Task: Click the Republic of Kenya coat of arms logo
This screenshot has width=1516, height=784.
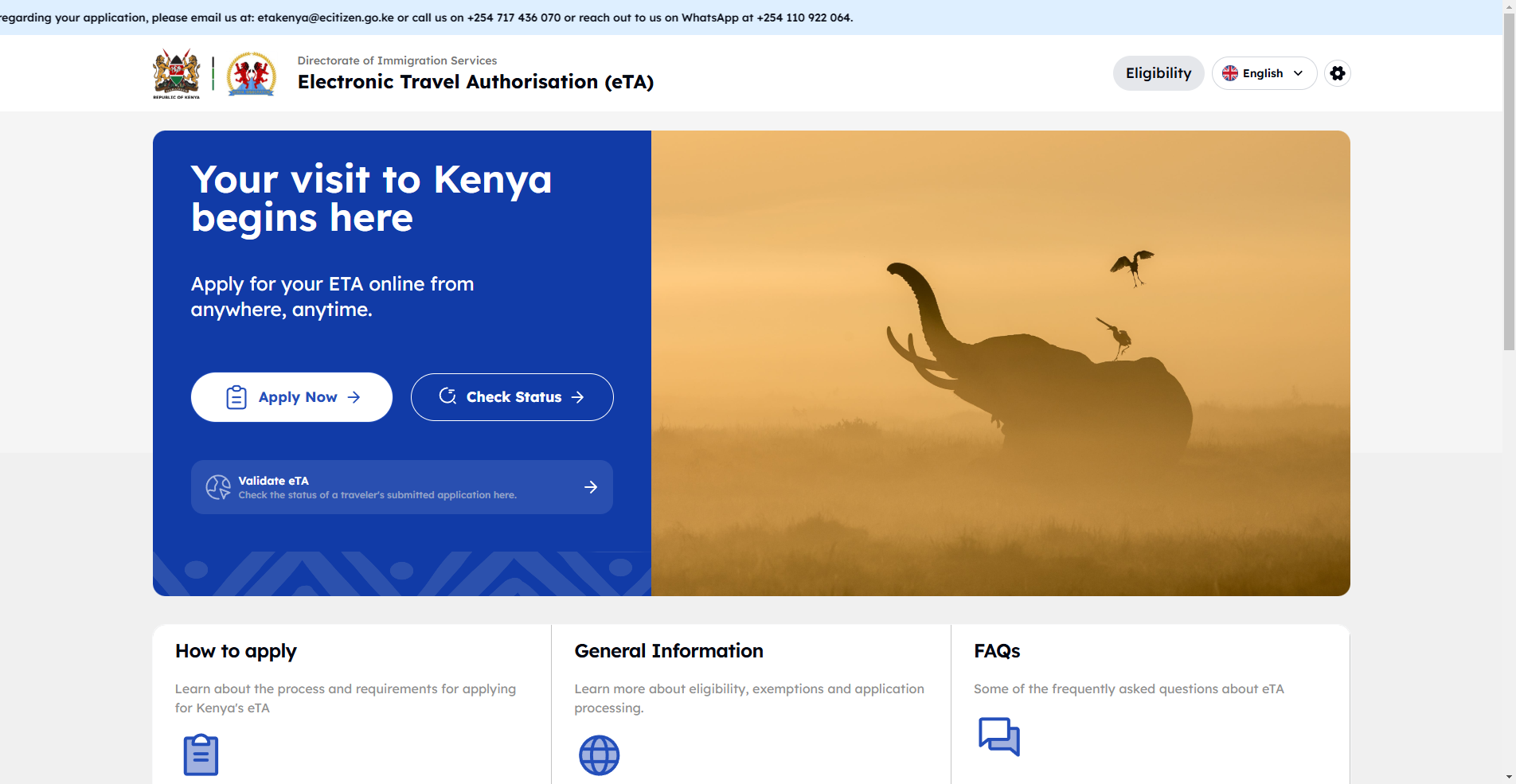Action: [177, 73]
